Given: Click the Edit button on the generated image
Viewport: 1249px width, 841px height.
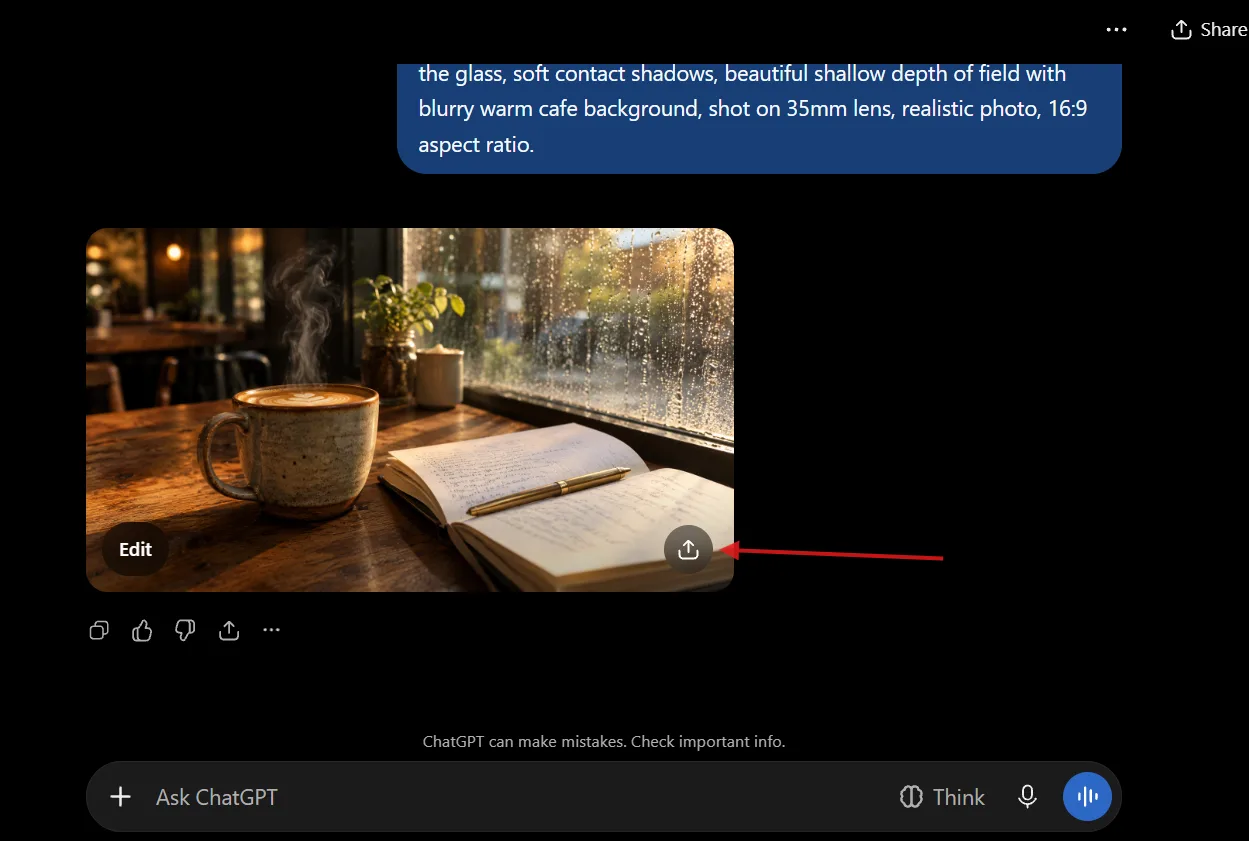Looking at the screenshot, I should coord(135,549).
